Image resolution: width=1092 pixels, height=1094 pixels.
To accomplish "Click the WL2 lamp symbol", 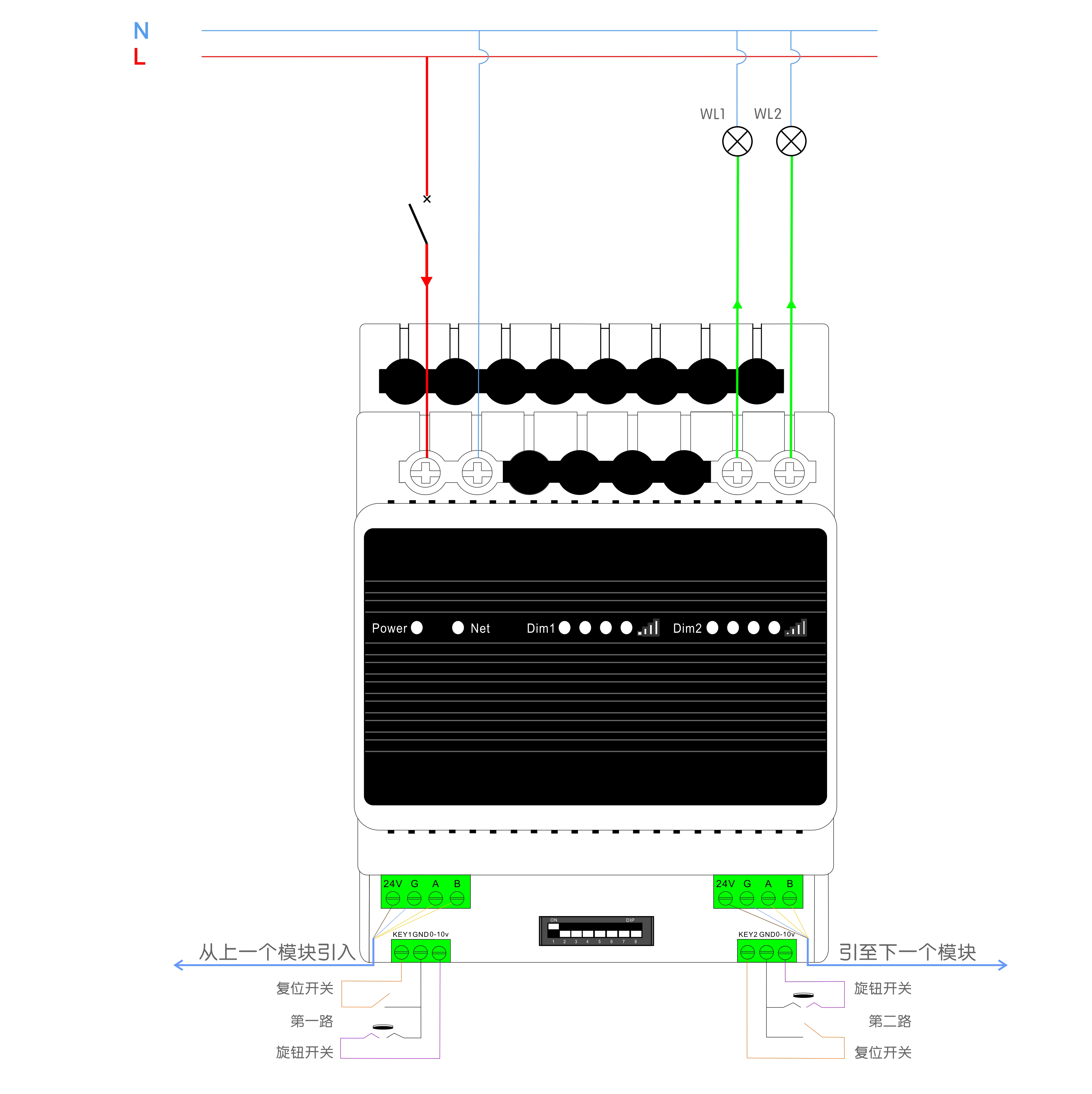I will 791,141.
